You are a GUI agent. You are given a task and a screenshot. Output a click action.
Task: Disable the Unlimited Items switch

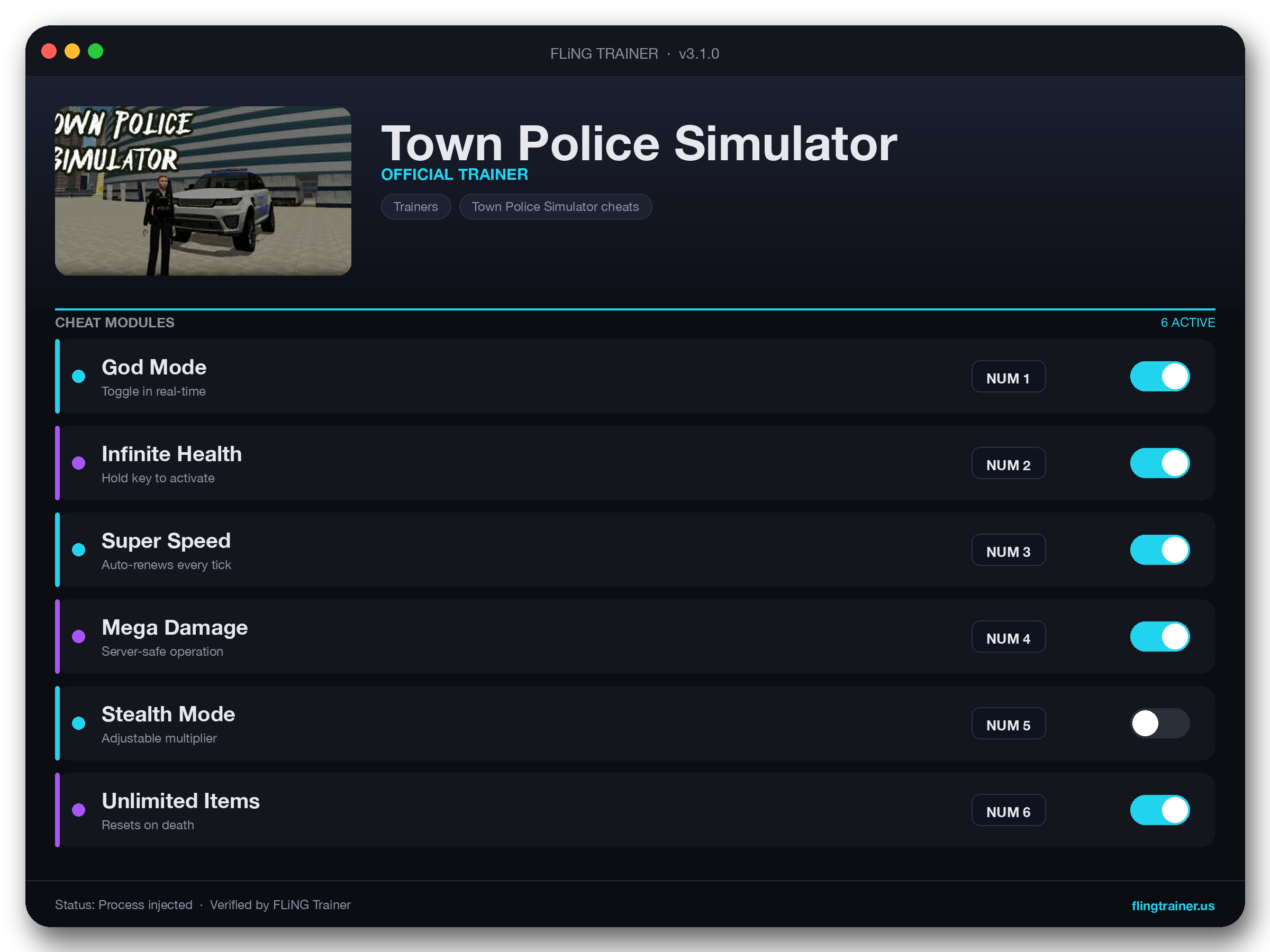coord(1159,810)
